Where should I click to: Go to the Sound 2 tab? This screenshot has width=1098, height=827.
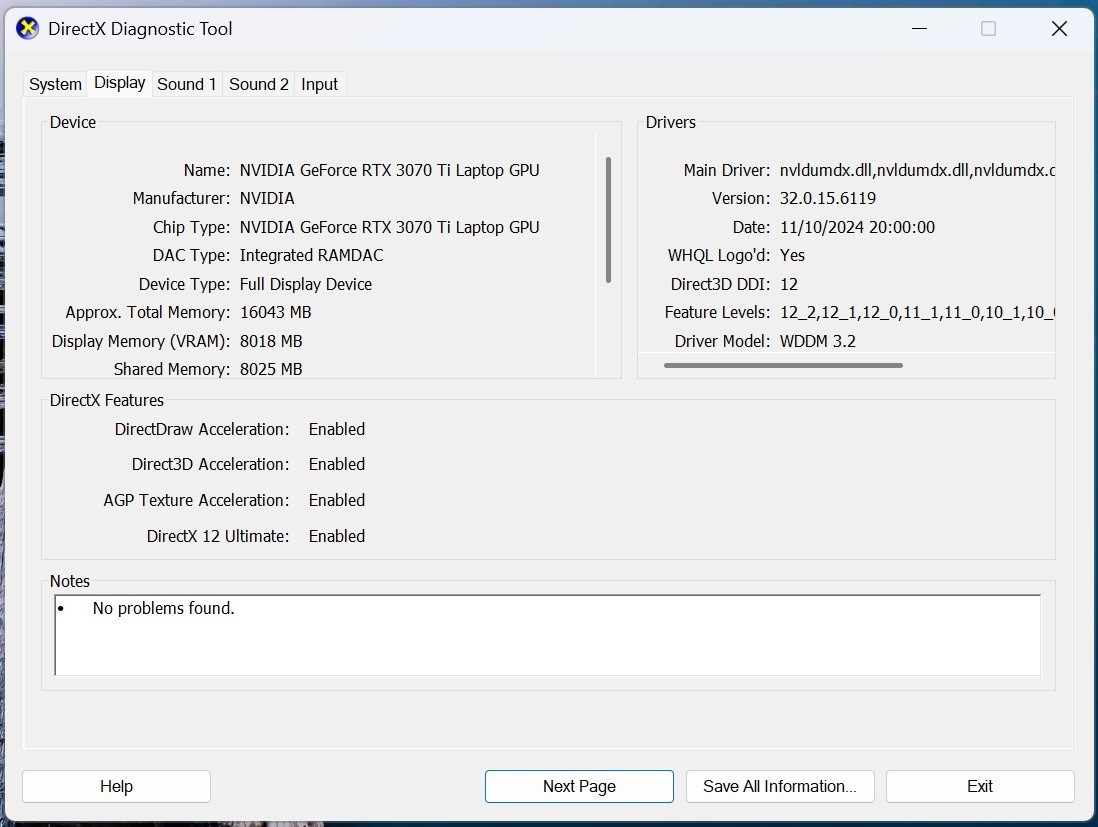258,85
